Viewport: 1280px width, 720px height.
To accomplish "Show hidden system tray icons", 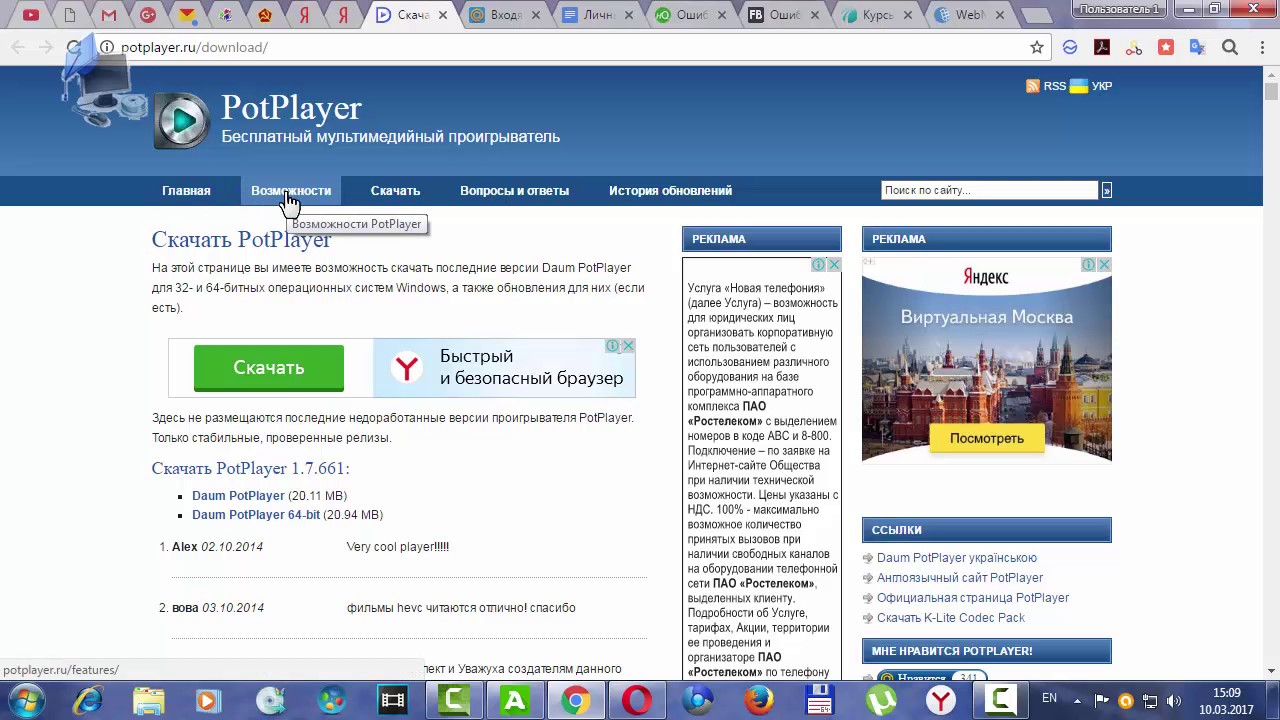I will click(1077, 700).
